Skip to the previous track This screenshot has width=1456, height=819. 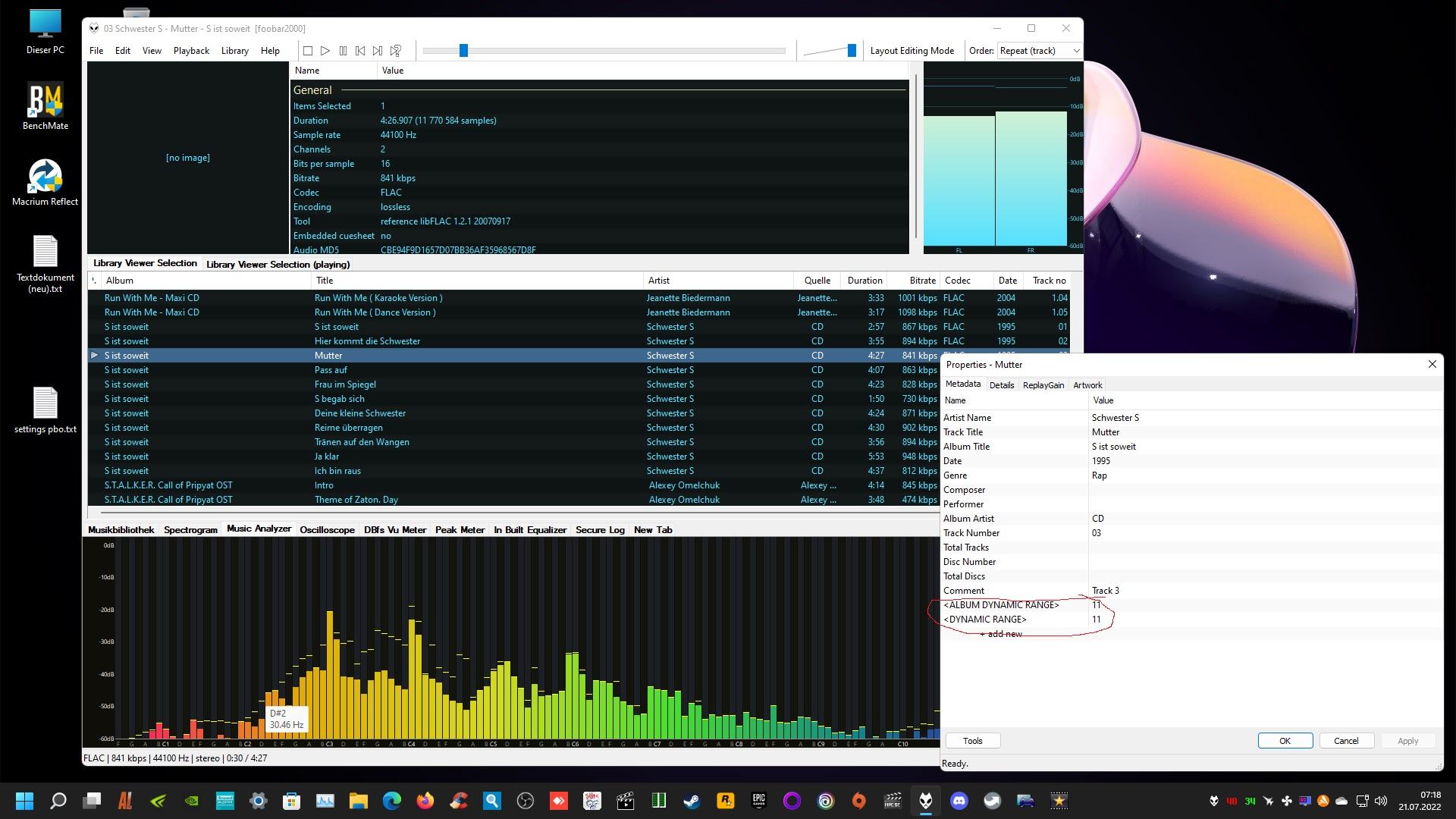pos(360,51)
